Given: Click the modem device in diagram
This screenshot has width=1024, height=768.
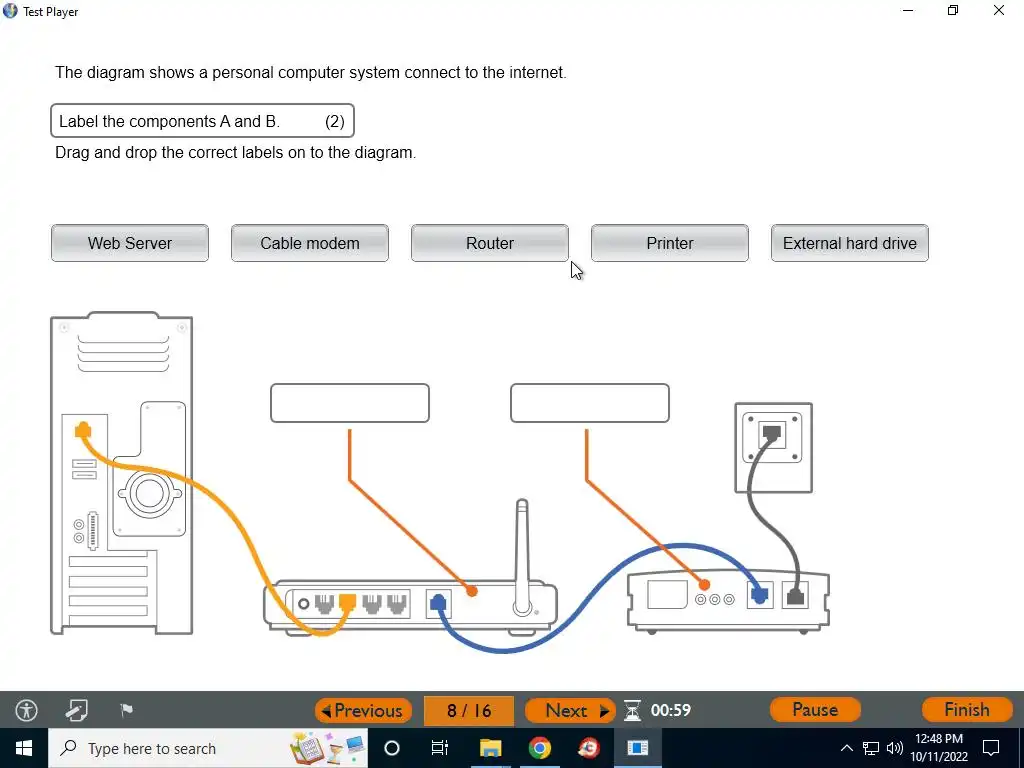Looking at the screenshot, I should tap(728, 601).
